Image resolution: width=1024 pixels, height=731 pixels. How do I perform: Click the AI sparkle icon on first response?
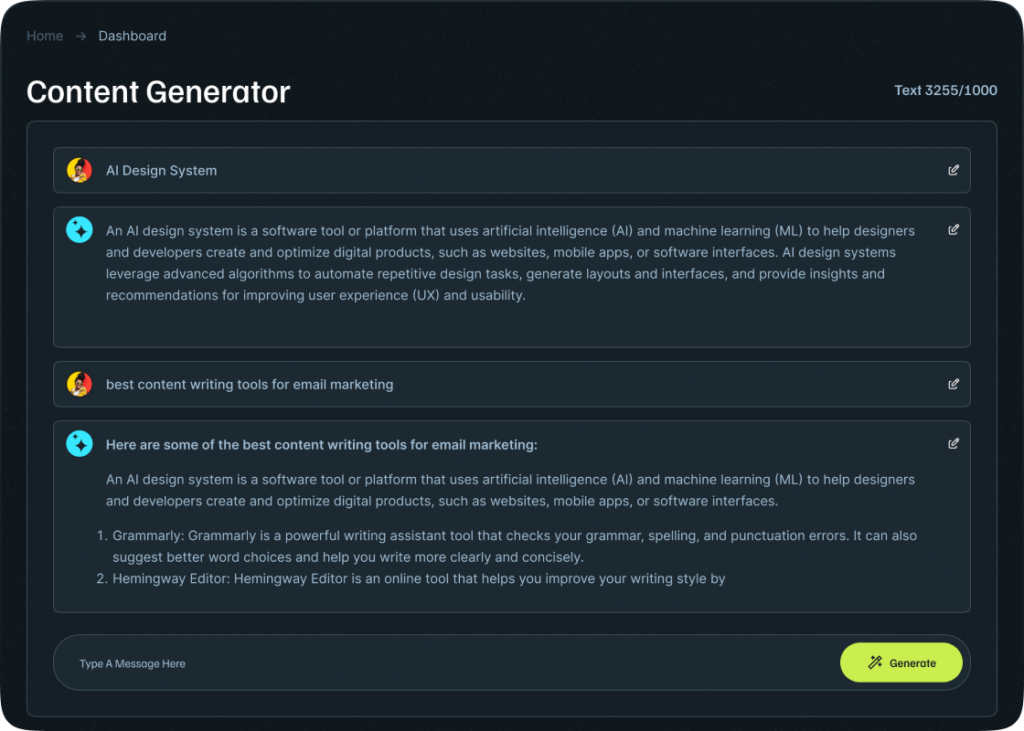[79, 229]
